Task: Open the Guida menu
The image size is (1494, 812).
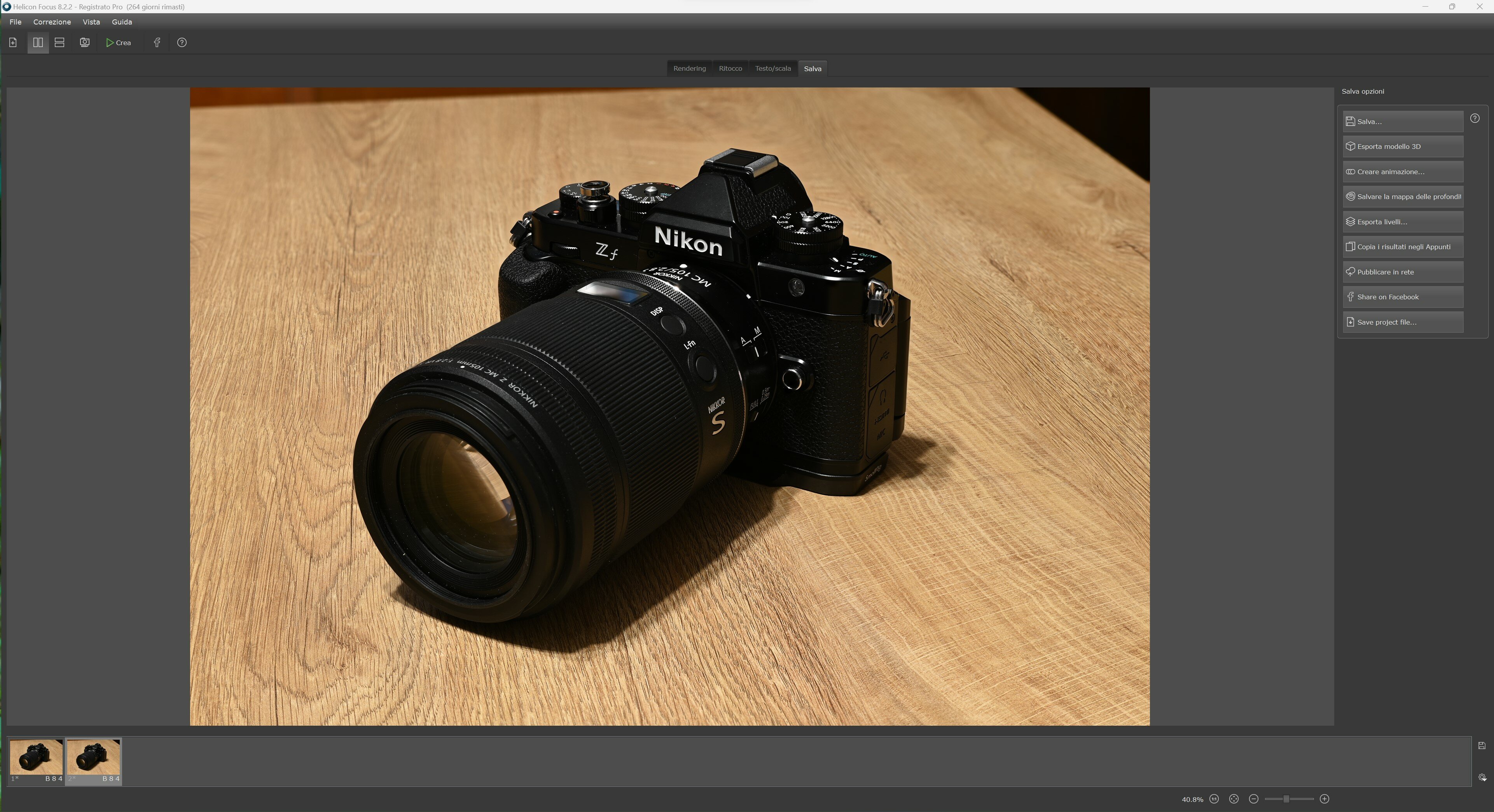Action: tap(122, 22)
